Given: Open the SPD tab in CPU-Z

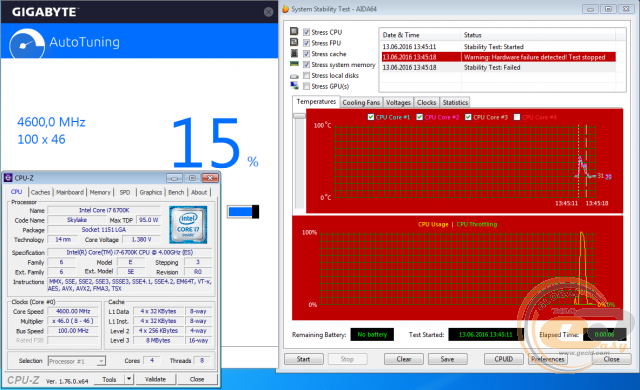Looking at the screenshot, I should 125,192.
